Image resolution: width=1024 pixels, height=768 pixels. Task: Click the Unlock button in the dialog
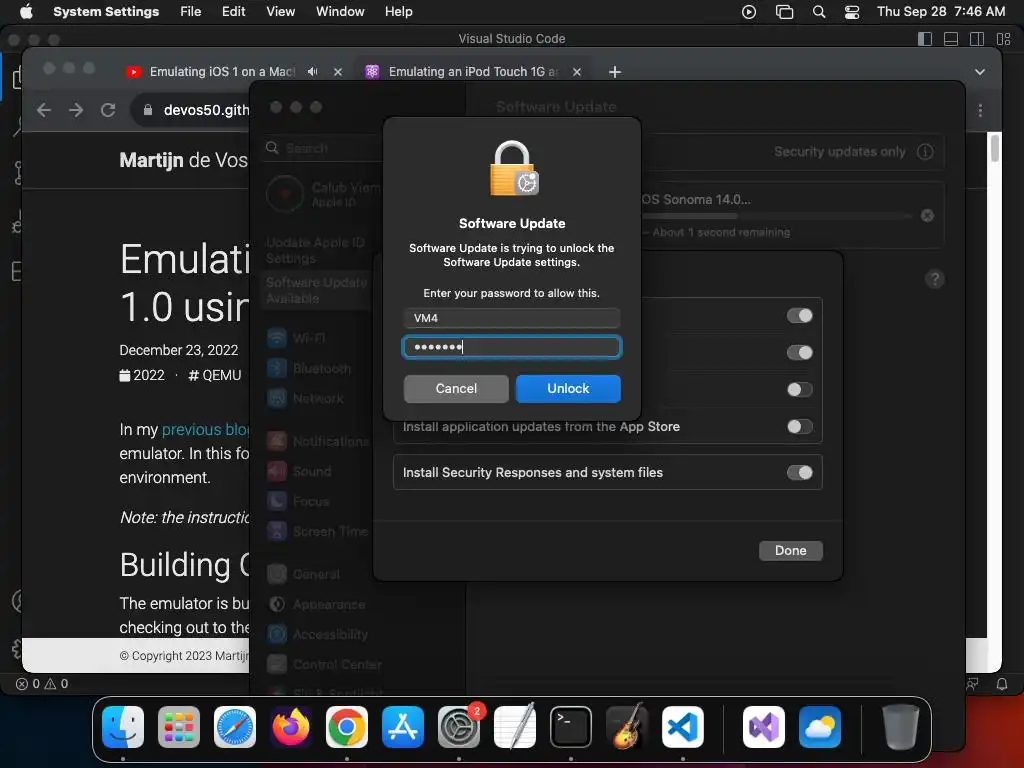click(568, 389)
